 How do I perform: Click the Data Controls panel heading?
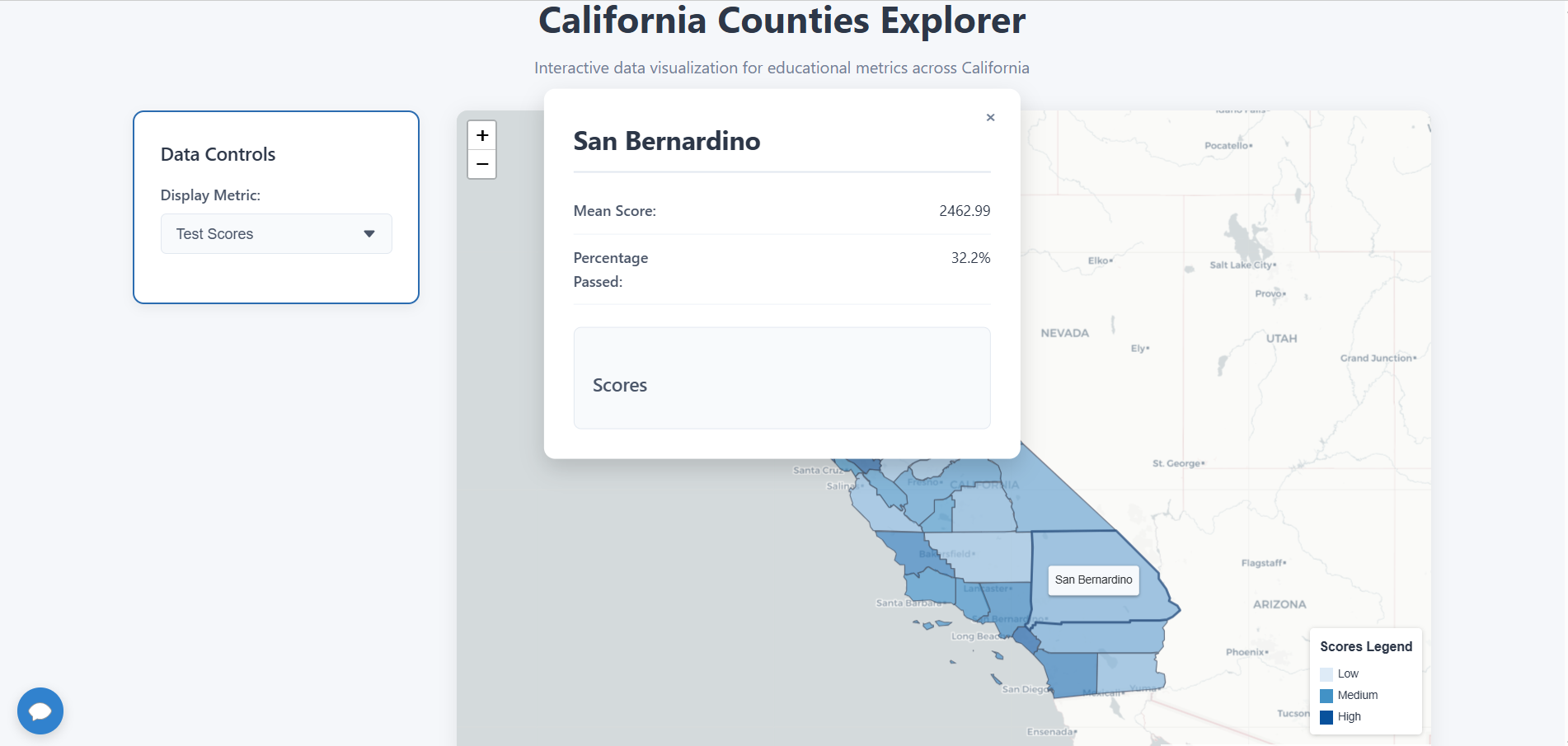coord(218,155)
